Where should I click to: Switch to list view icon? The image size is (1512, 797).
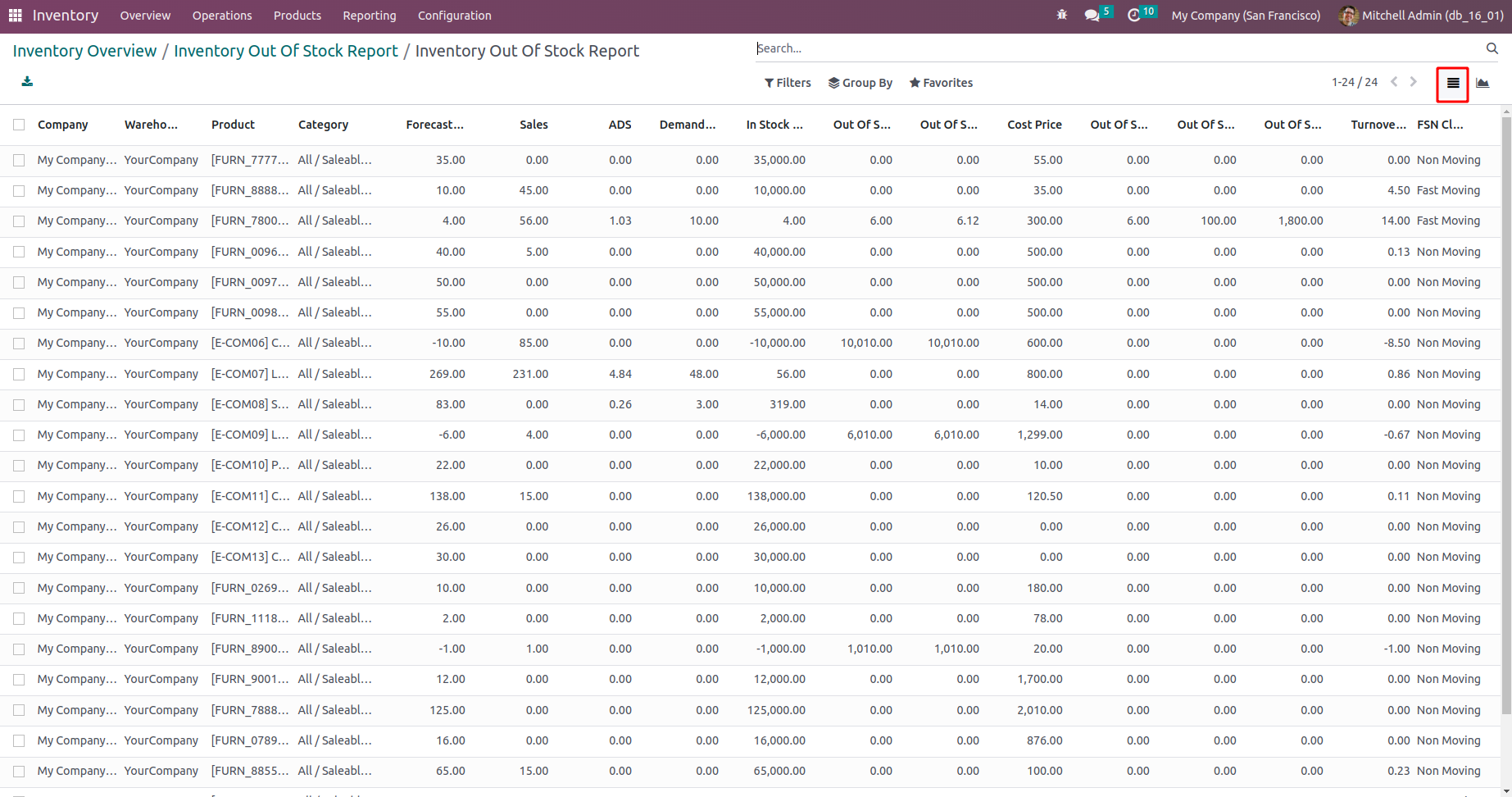(1452, 83)
